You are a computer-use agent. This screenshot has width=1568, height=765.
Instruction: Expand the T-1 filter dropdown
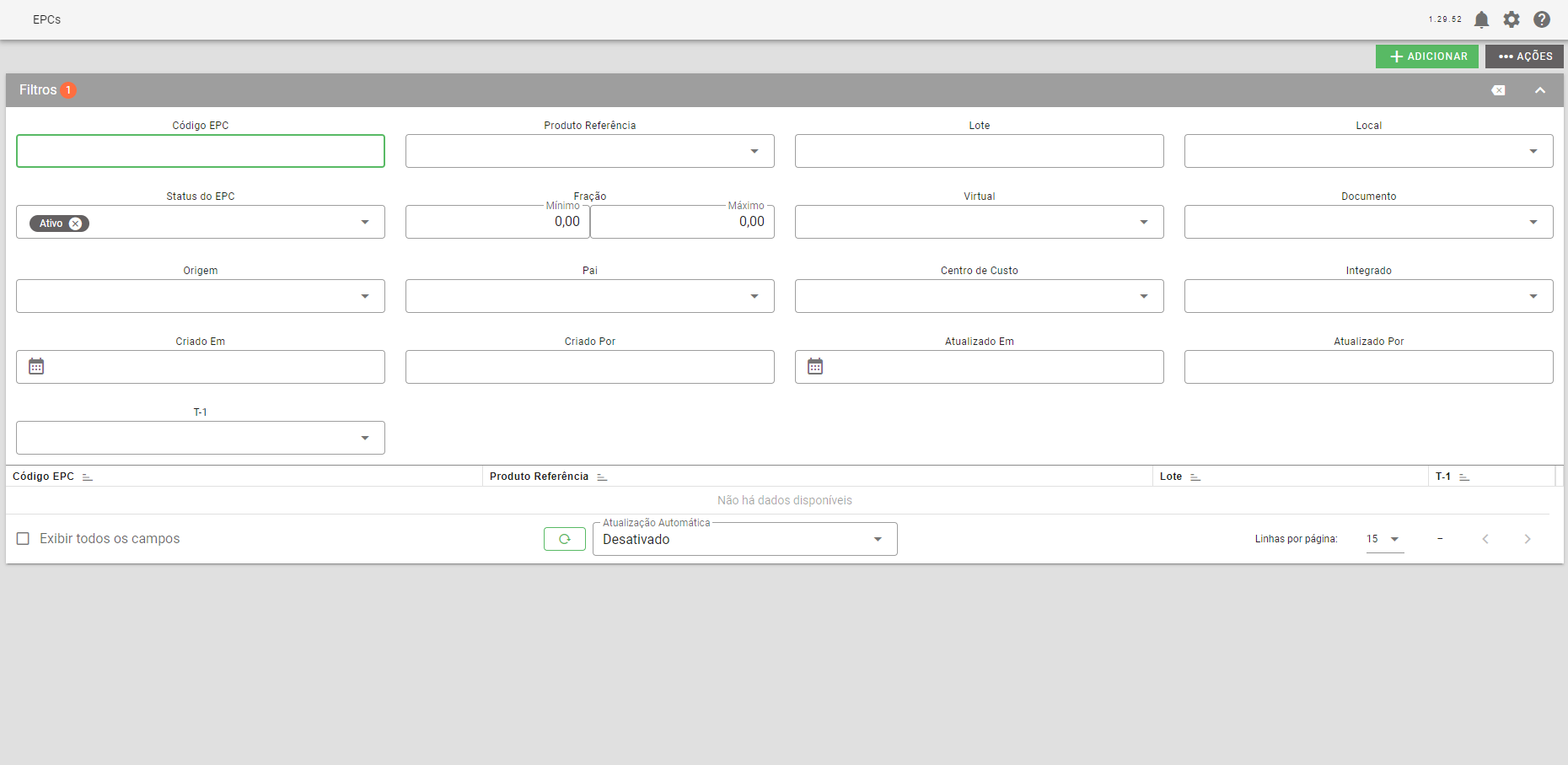click(365, 438)
